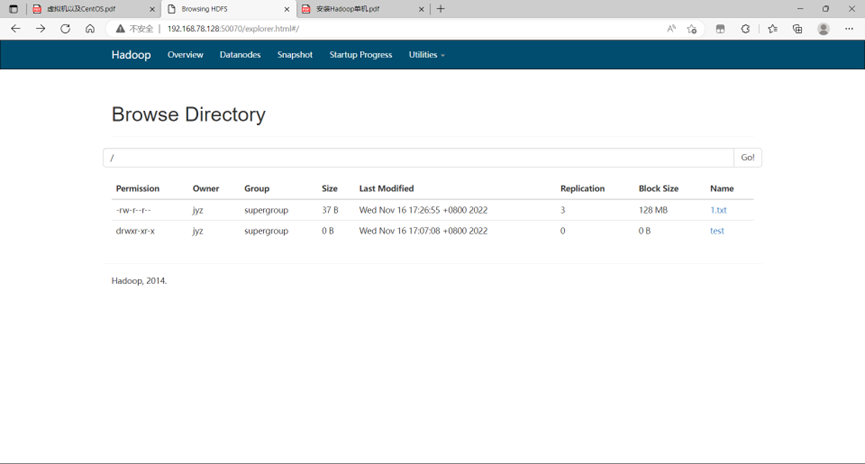Open the collections icon

pos(797,29)
